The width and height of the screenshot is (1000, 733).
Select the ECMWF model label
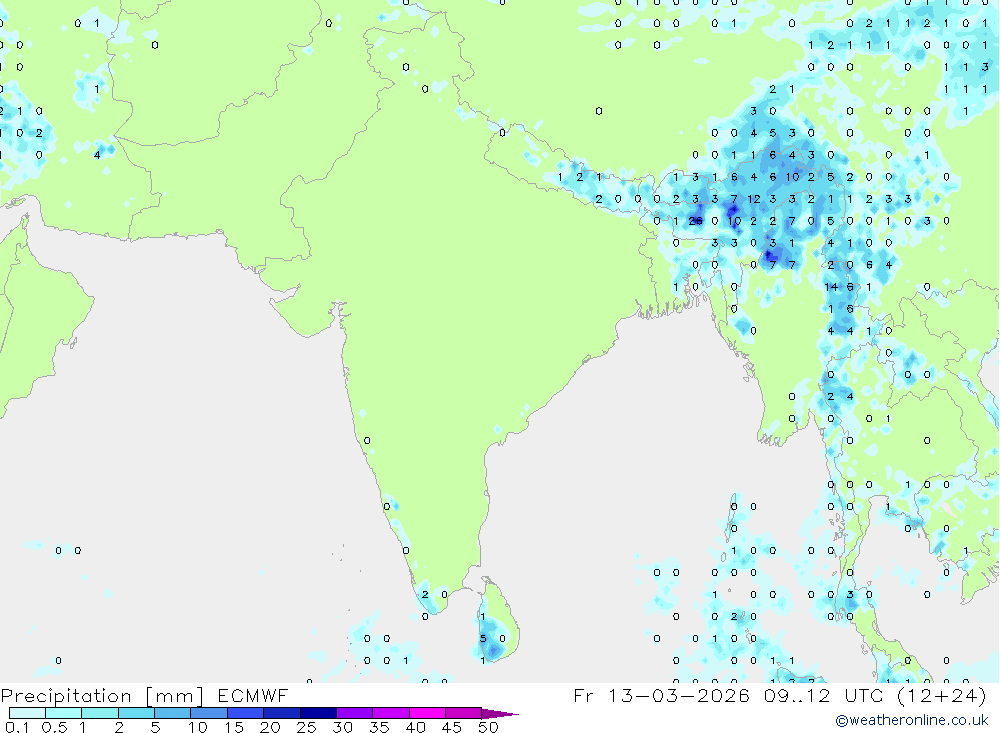pos(253,695)
